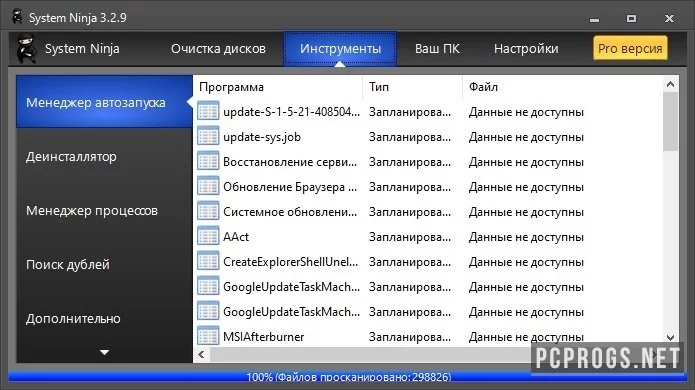Click the vertical scrollbar up arrow

(671, 84)
